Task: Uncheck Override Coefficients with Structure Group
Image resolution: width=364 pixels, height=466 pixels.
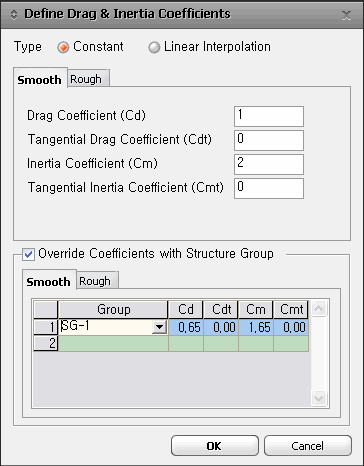Action: click(x=28, y=255)
